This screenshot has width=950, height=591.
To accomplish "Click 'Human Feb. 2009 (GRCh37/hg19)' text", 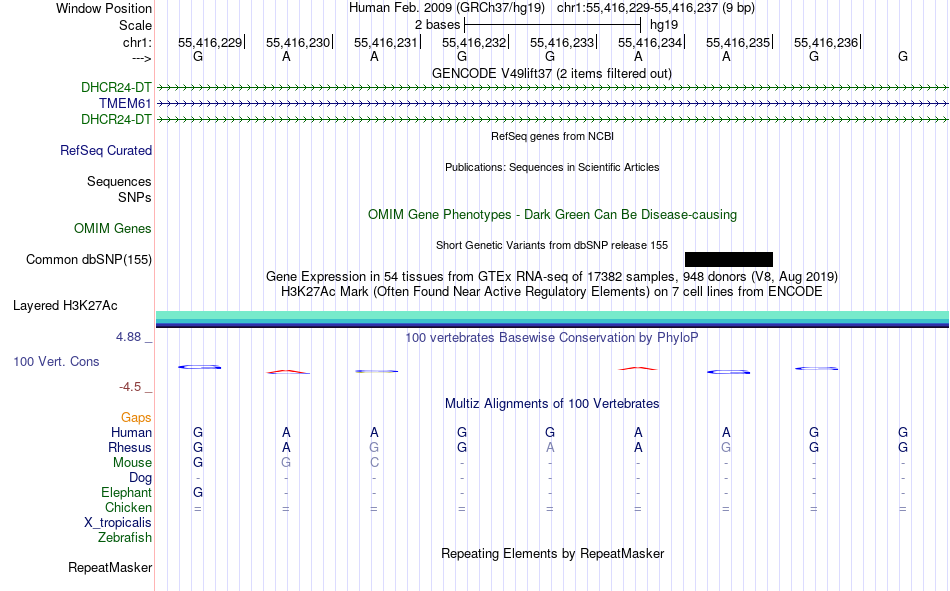I will pos(447,8).
